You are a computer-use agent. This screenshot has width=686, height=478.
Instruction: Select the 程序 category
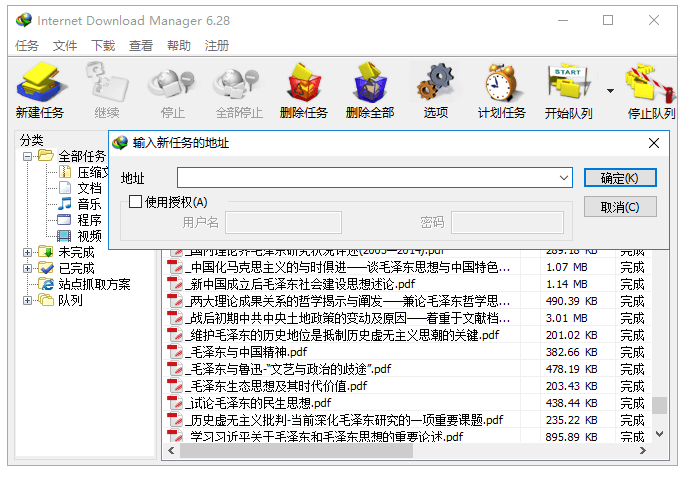(89, 220)
